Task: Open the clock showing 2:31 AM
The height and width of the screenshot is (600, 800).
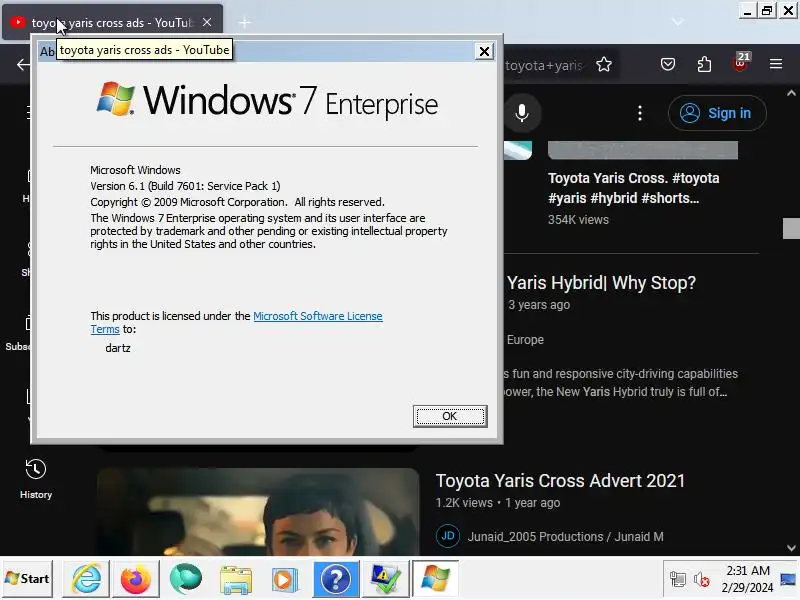Action: pos(747,579)
